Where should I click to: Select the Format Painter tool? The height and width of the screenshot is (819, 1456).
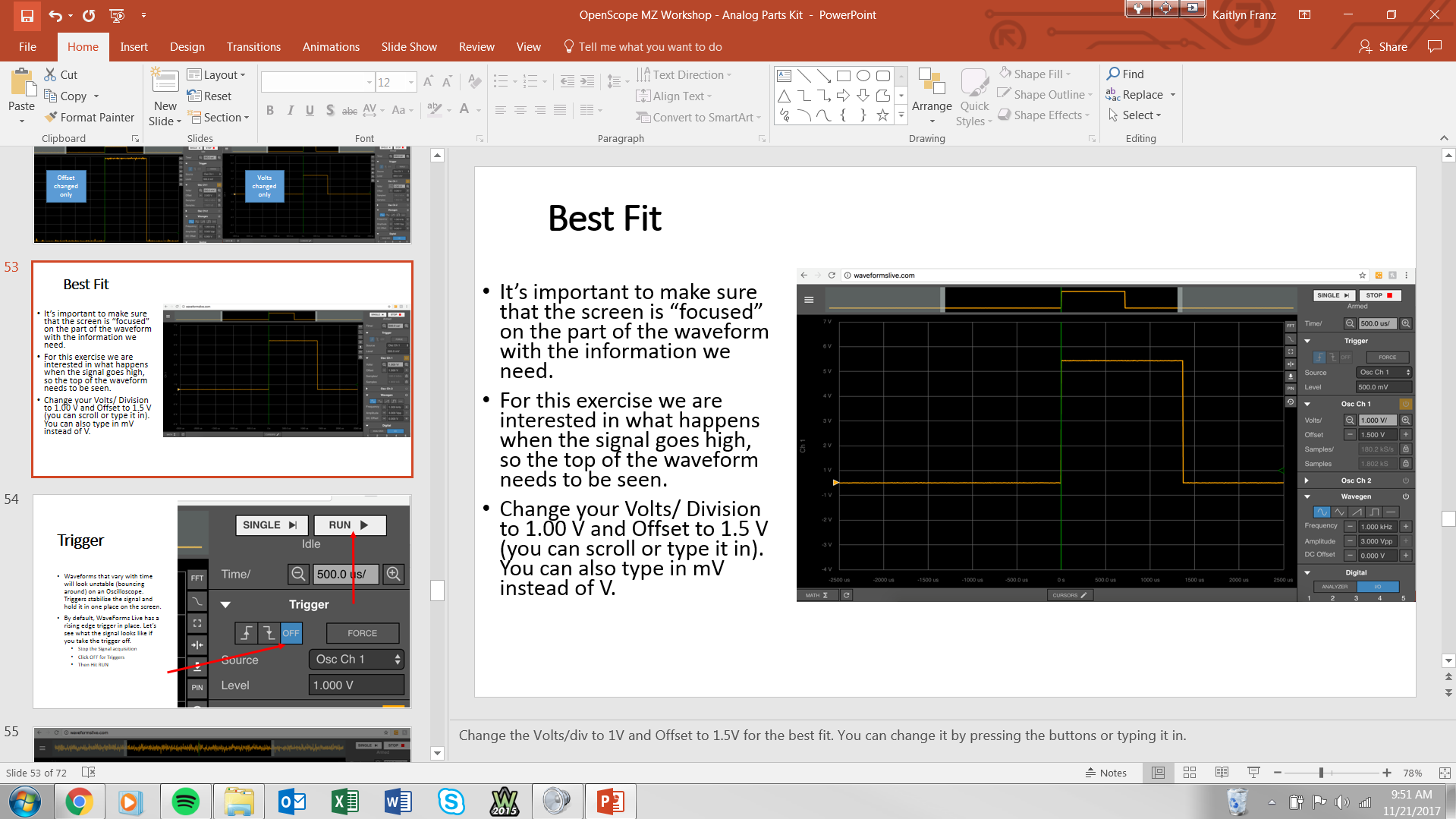coord(89,117)
